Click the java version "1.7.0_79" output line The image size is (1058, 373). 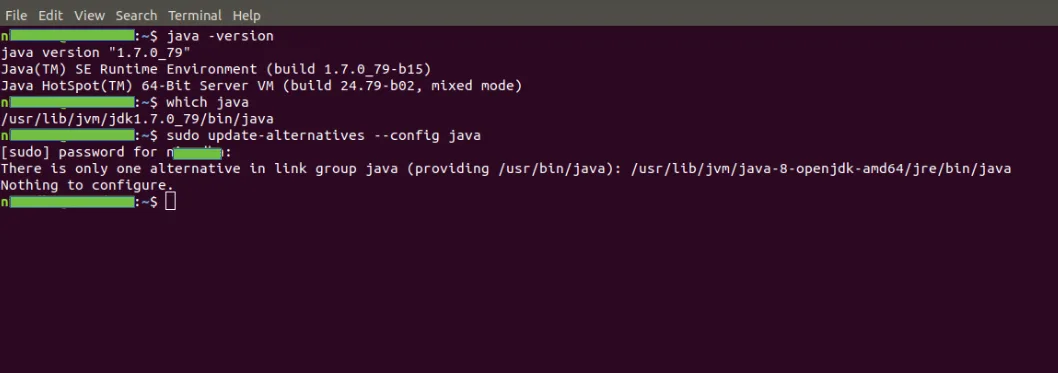pos(96,53)
